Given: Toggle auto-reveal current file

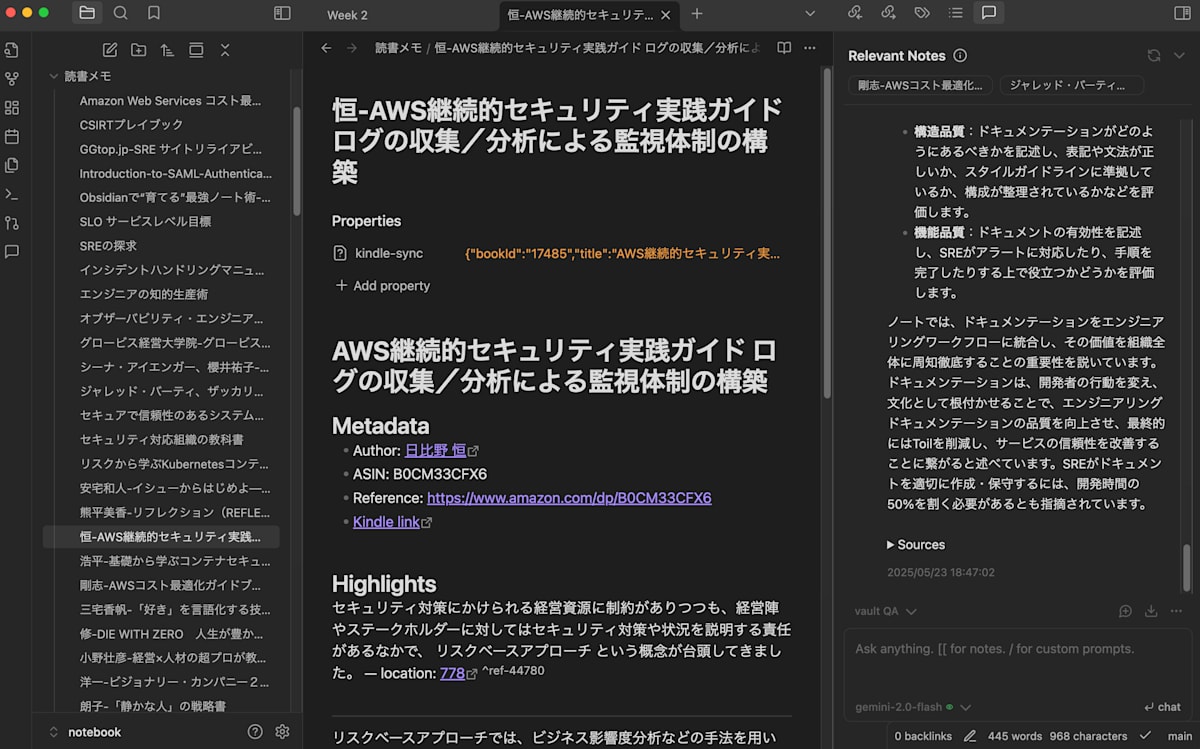Looking at the screenshot, I should tap(196, 50).
